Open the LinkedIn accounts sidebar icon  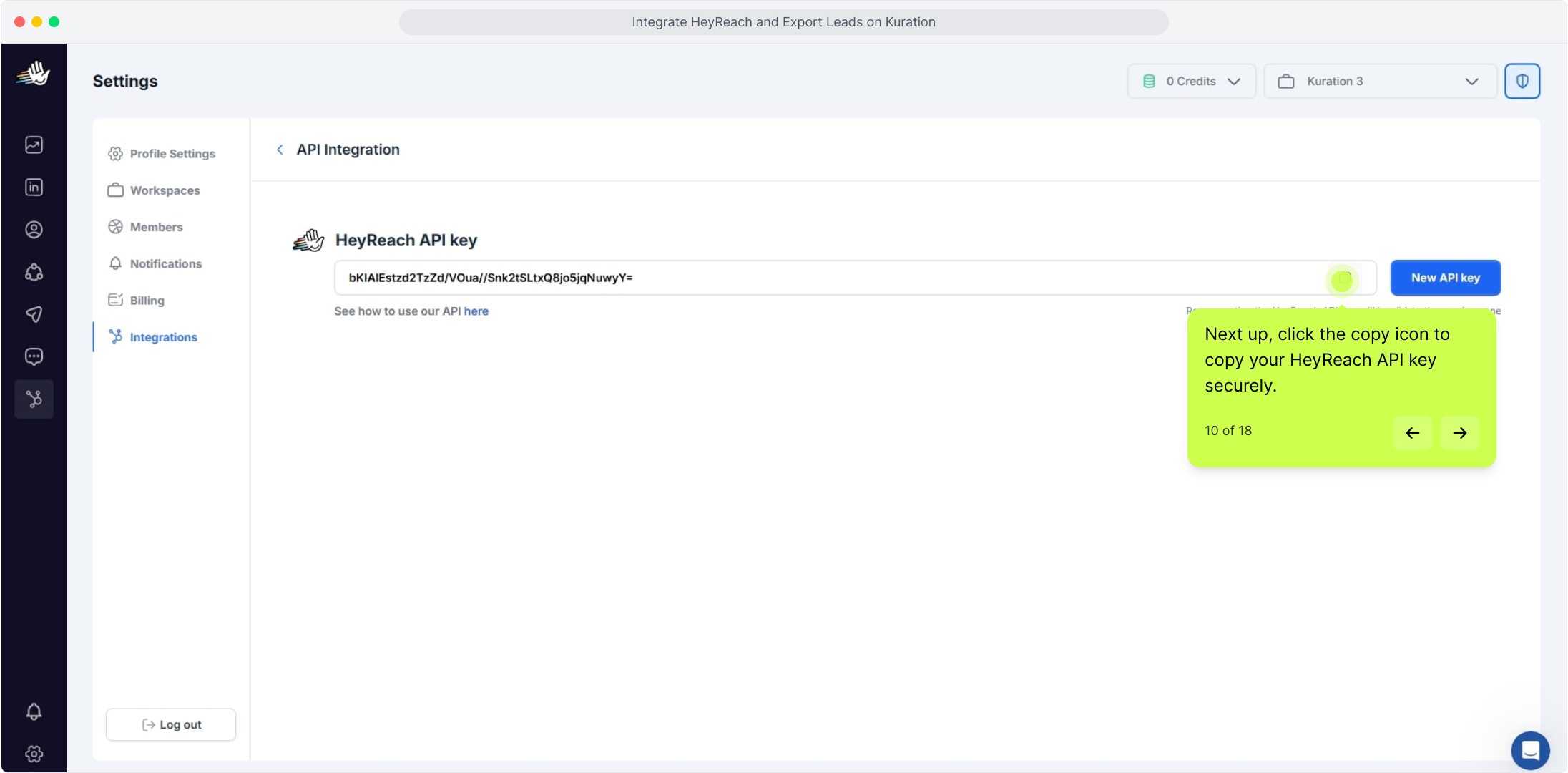[x=34, y=187]
